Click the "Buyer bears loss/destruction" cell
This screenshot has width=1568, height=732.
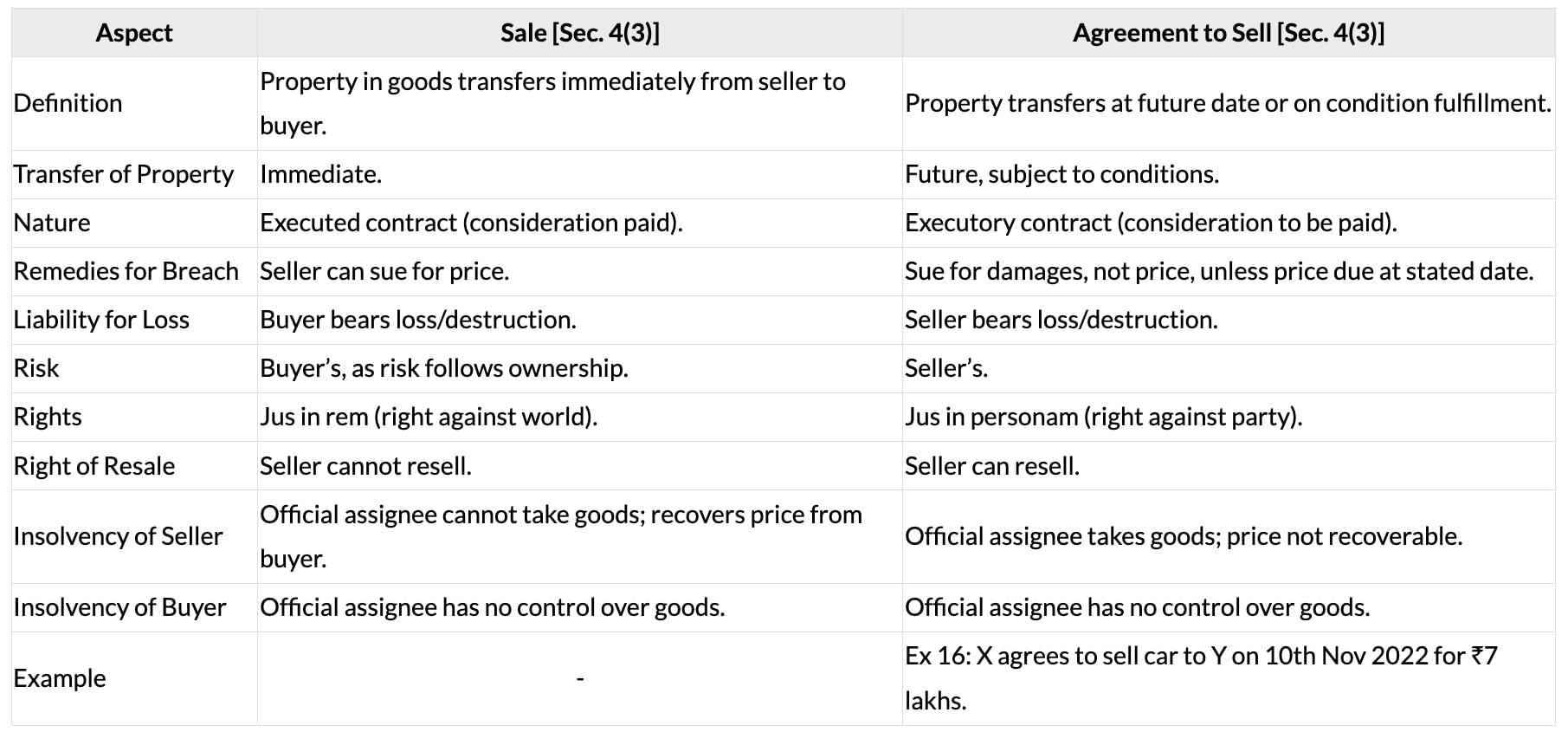418,320
